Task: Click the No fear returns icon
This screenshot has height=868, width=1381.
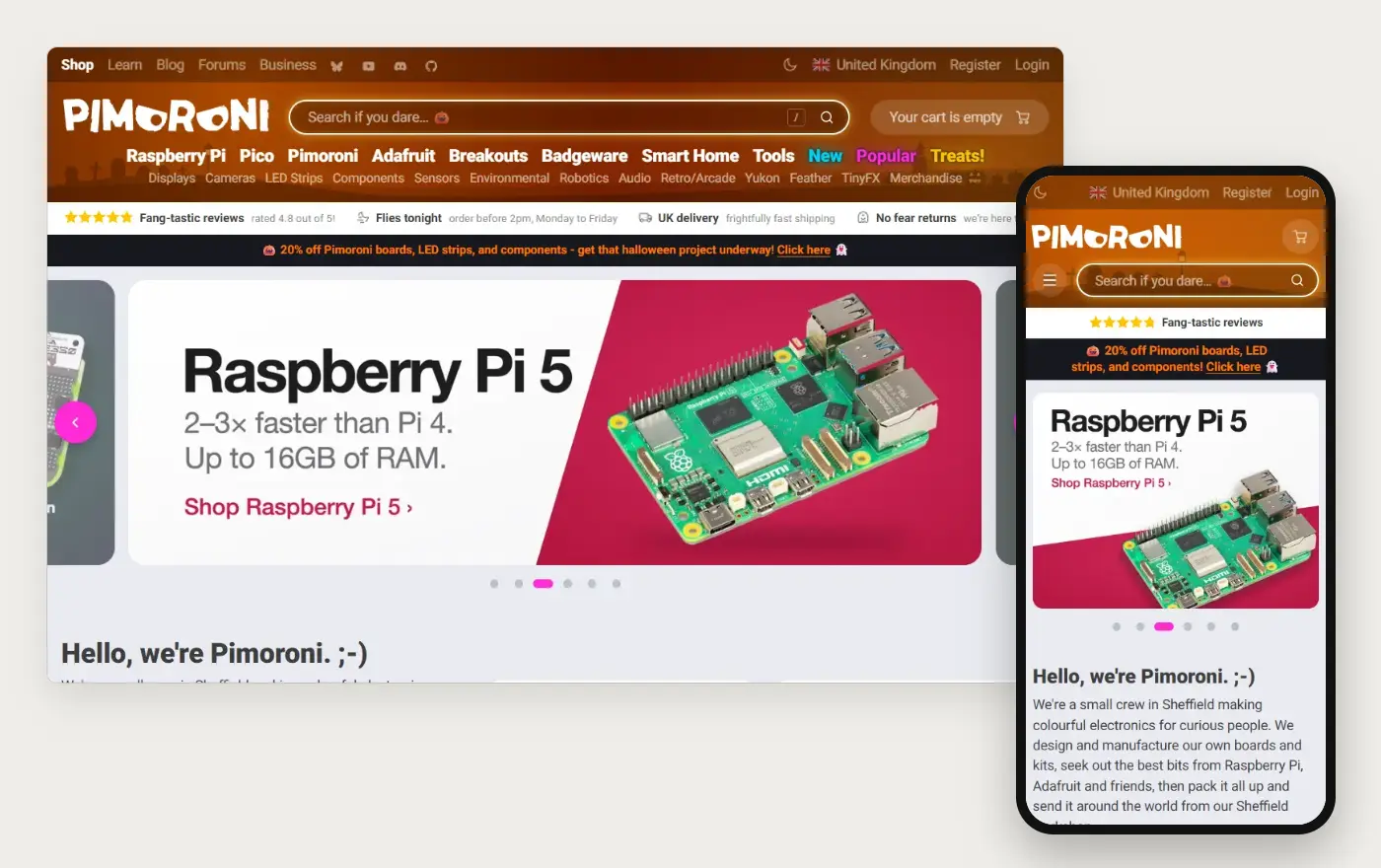Action: coord(863,218)
